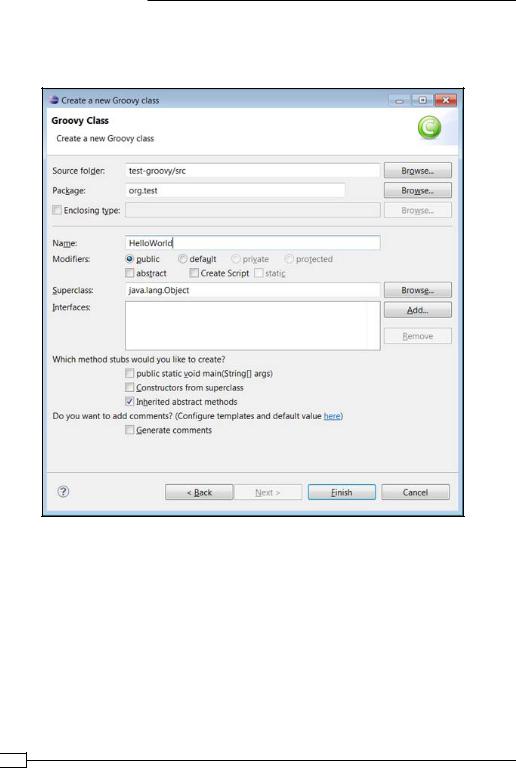The image size is (516, 768).
Task: Toggle the static modifier checkbox
Action: click(258, 273)
